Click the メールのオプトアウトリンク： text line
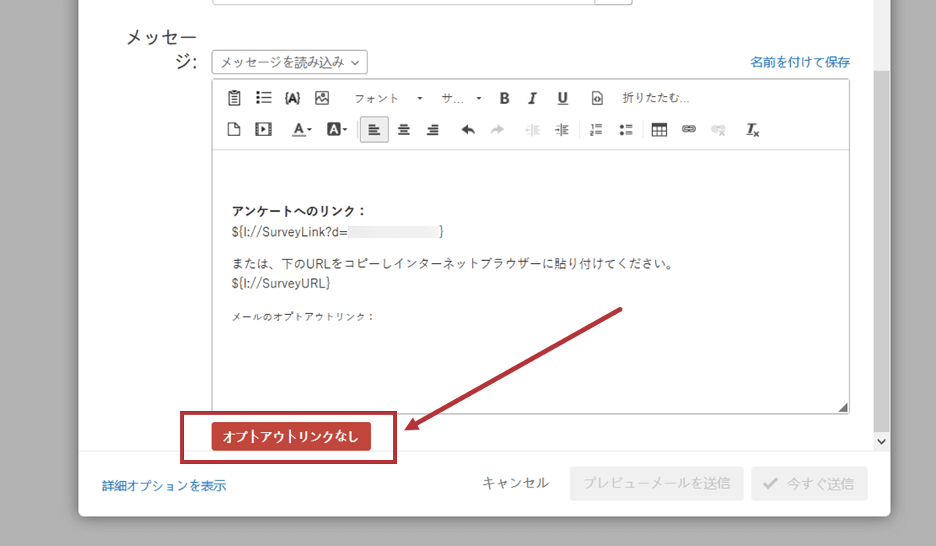The width and height of the screenshot is (936, 546). pyautogui.click(x=303, y=317)
